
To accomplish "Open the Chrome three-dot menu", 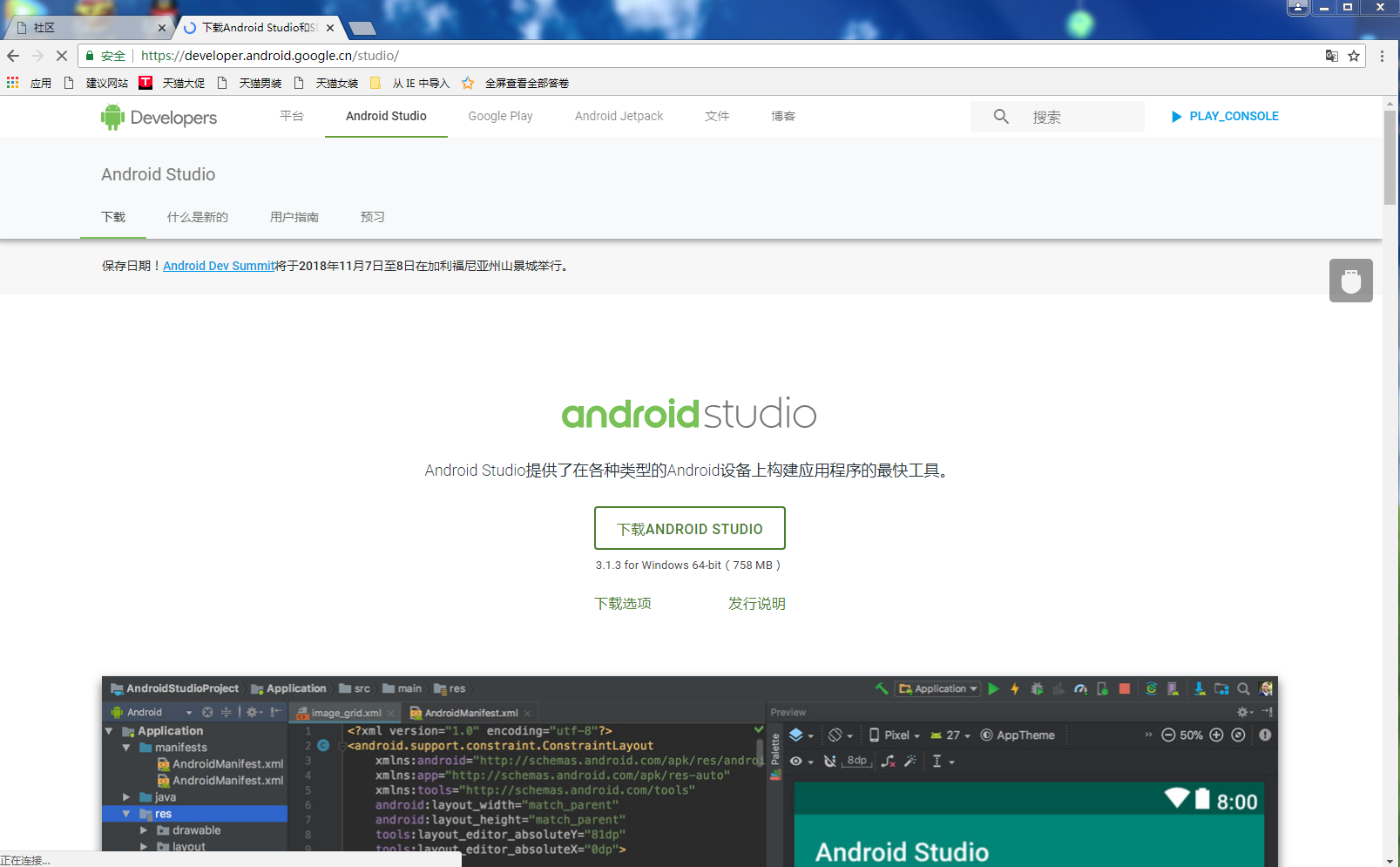I will 1382,56.
